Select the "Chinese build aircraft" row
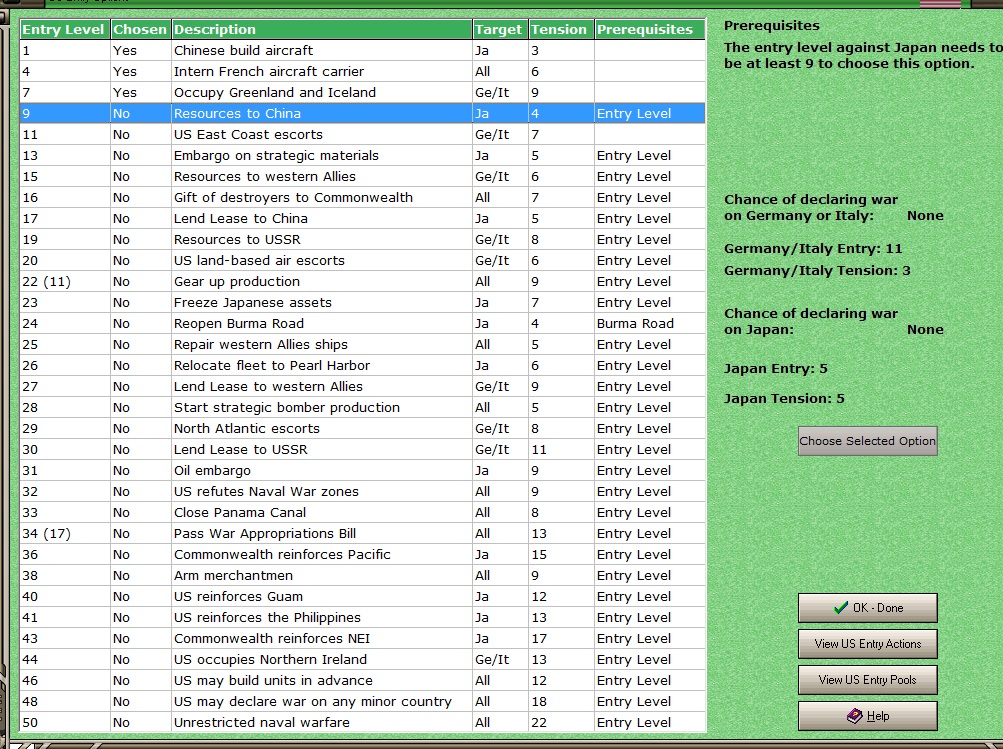 (363, 51)
